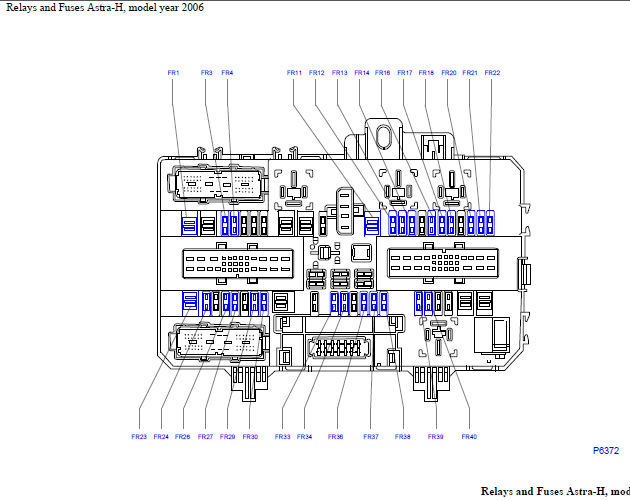Click the FR38 label link
The height and width of the screenshot is (501, 630).
pyautogui.click(x=403, y=437)
